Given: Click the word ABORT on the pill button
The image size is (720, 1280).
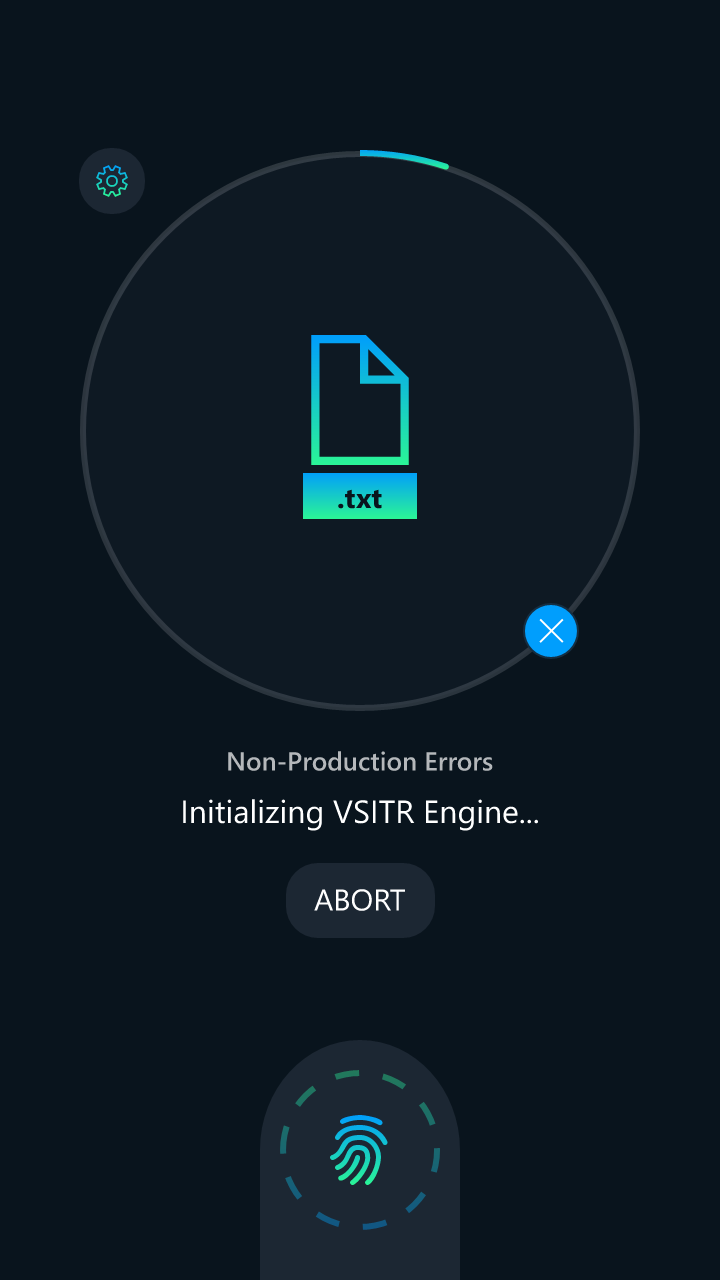Looking at the screenshot, I should coord(359,900).
